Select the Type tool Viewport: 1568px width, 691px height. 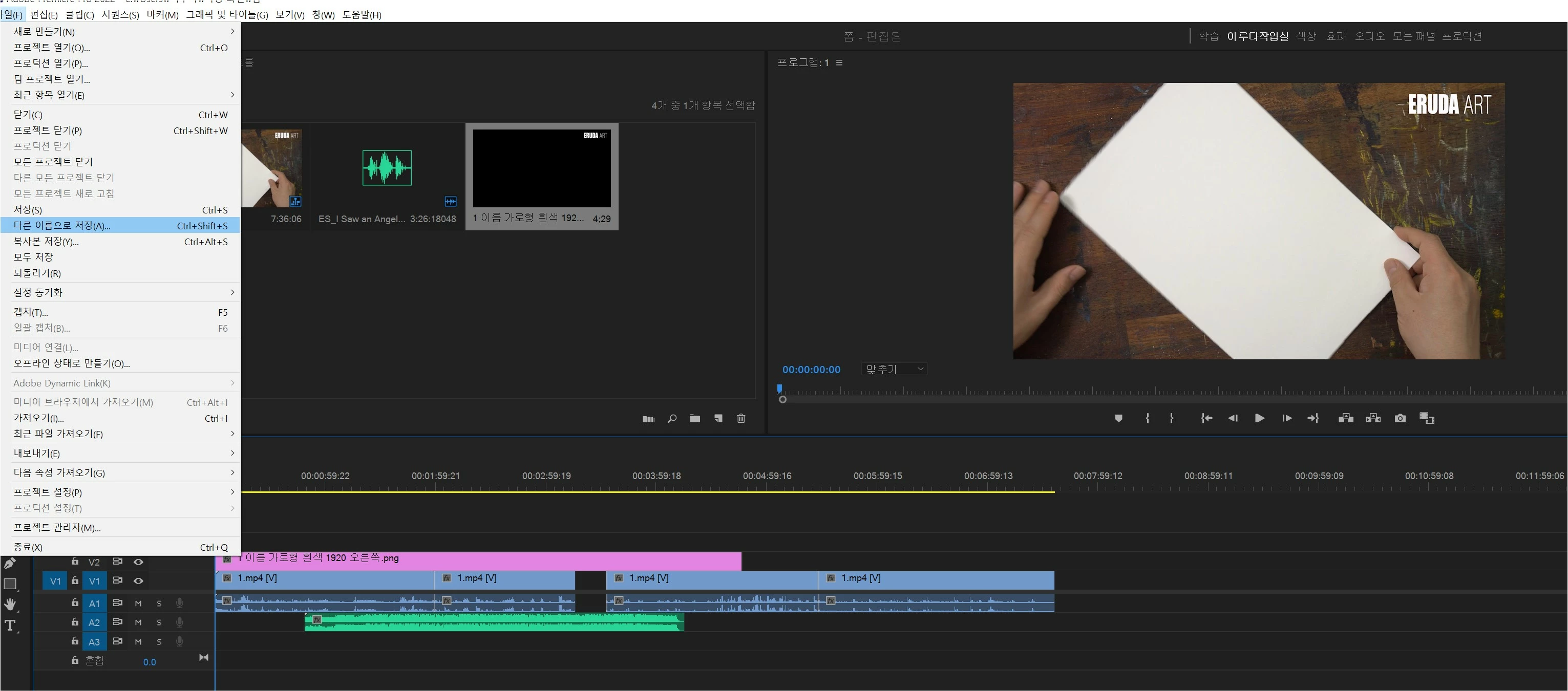click(10, 625)
